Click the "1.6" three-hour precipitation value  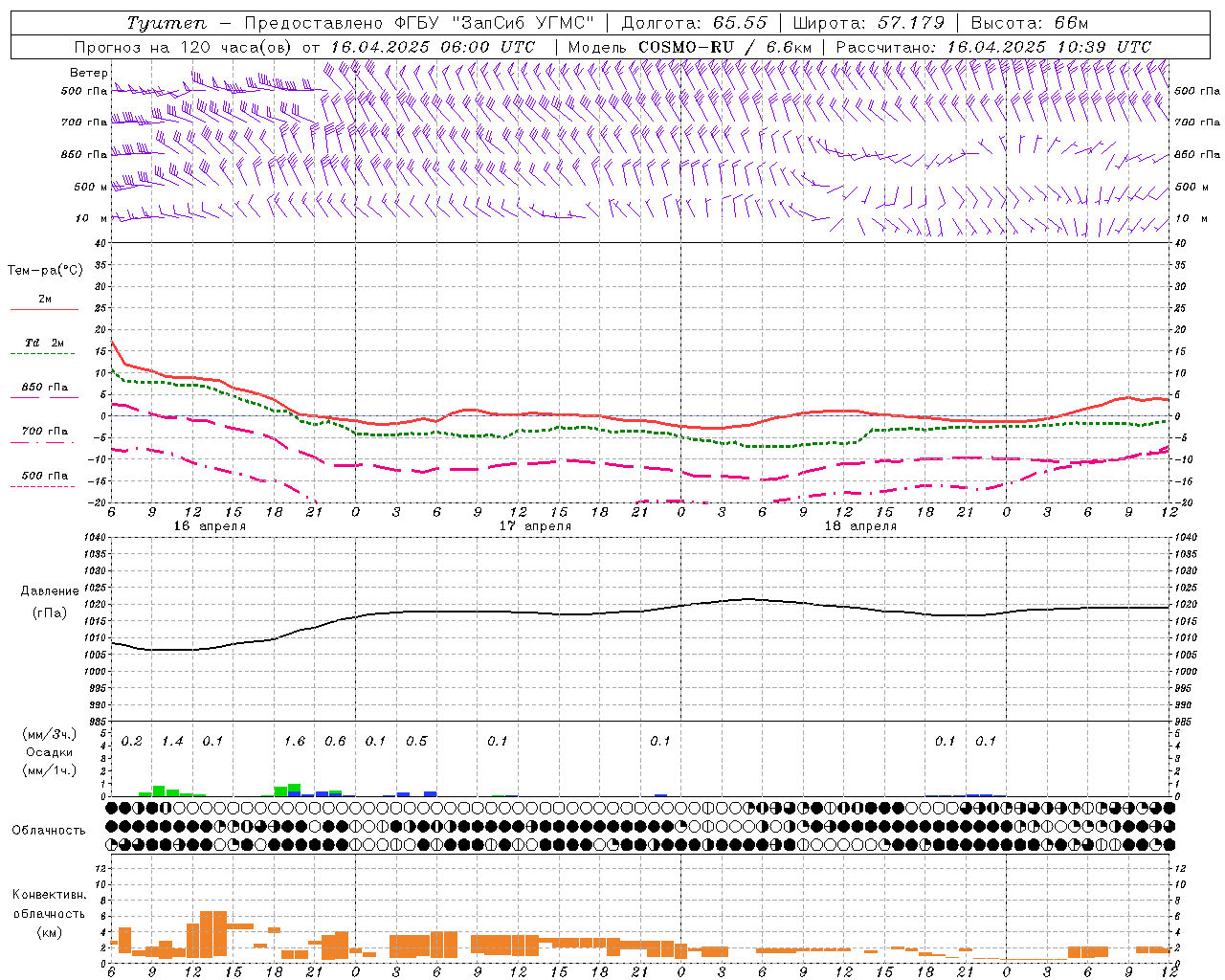pos(295,742)
